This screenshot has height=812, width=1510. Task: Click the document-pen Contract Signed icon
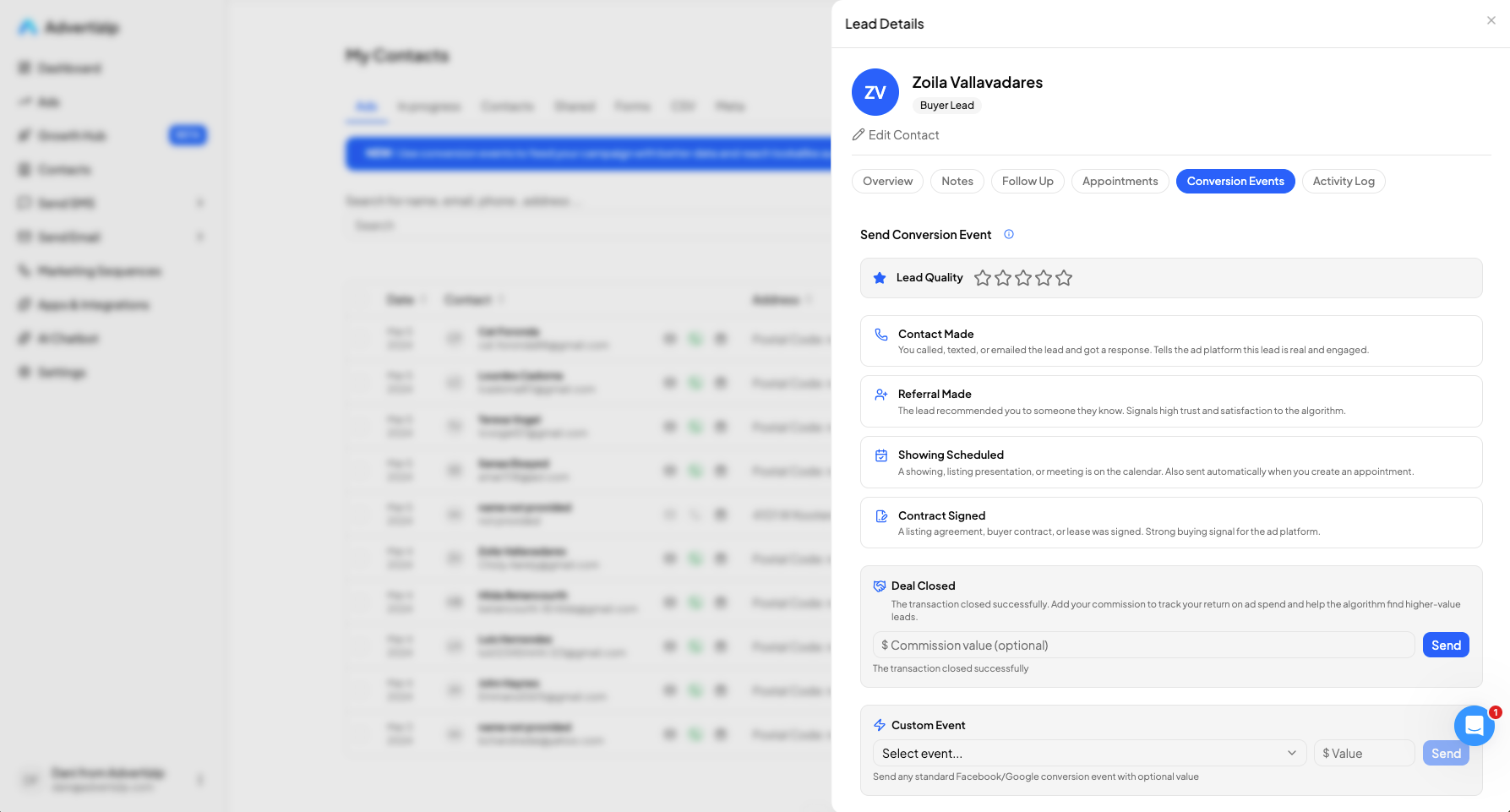point(881,516)
